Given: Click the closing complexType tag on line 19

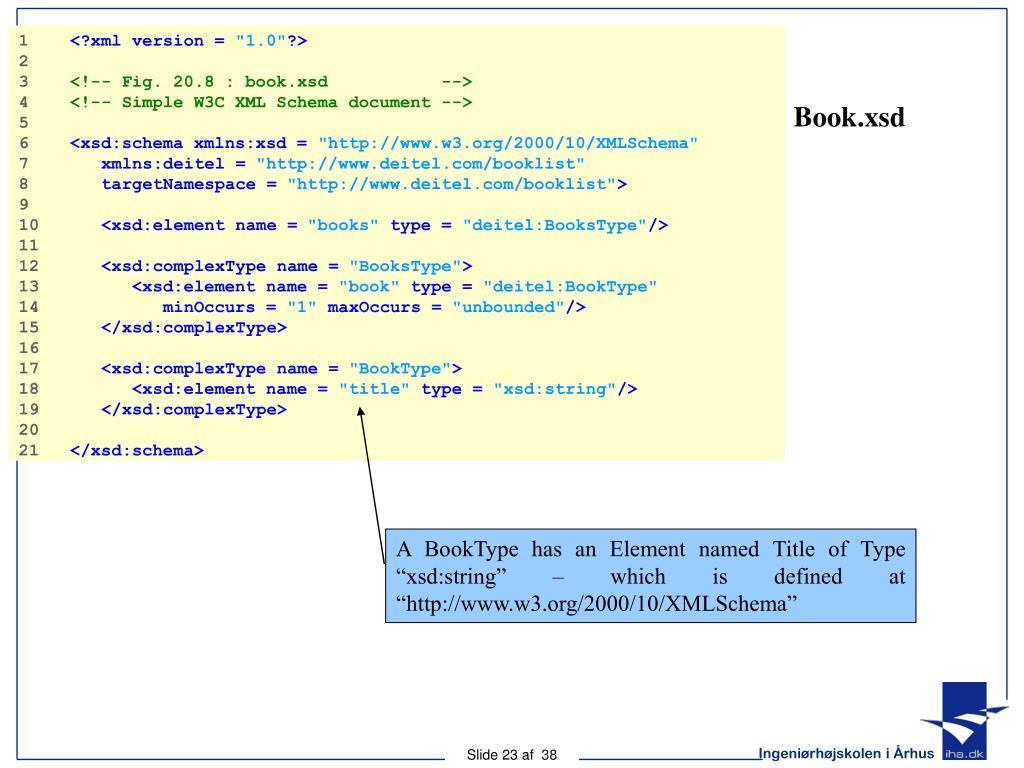Looking at the screenshot, I should (193, 409).
